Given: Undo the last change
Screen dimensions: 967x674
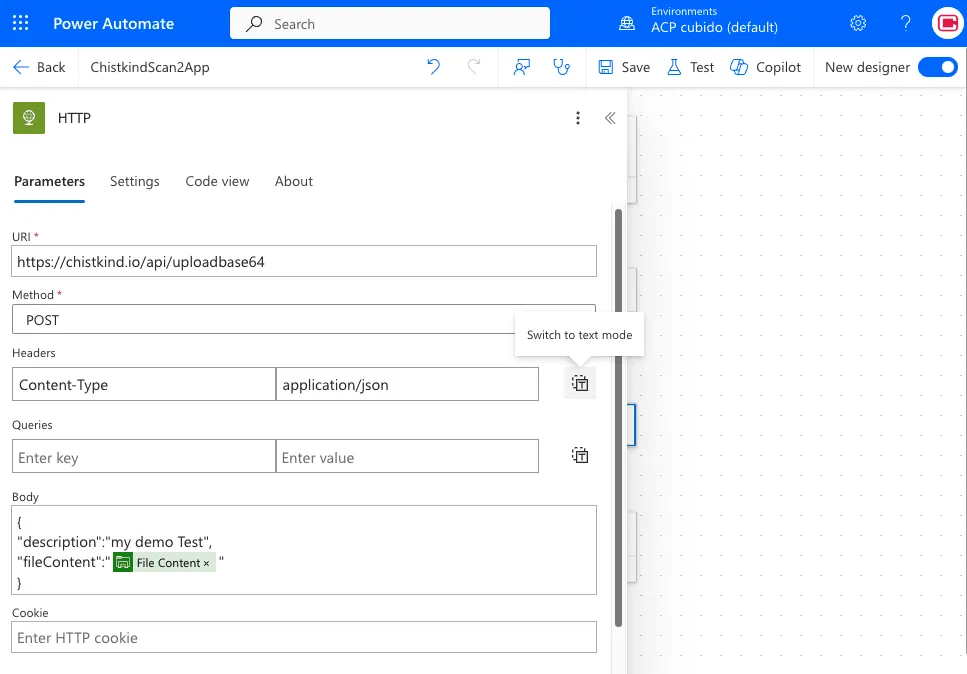Looking at the screenshot, I should pos(433,66).
